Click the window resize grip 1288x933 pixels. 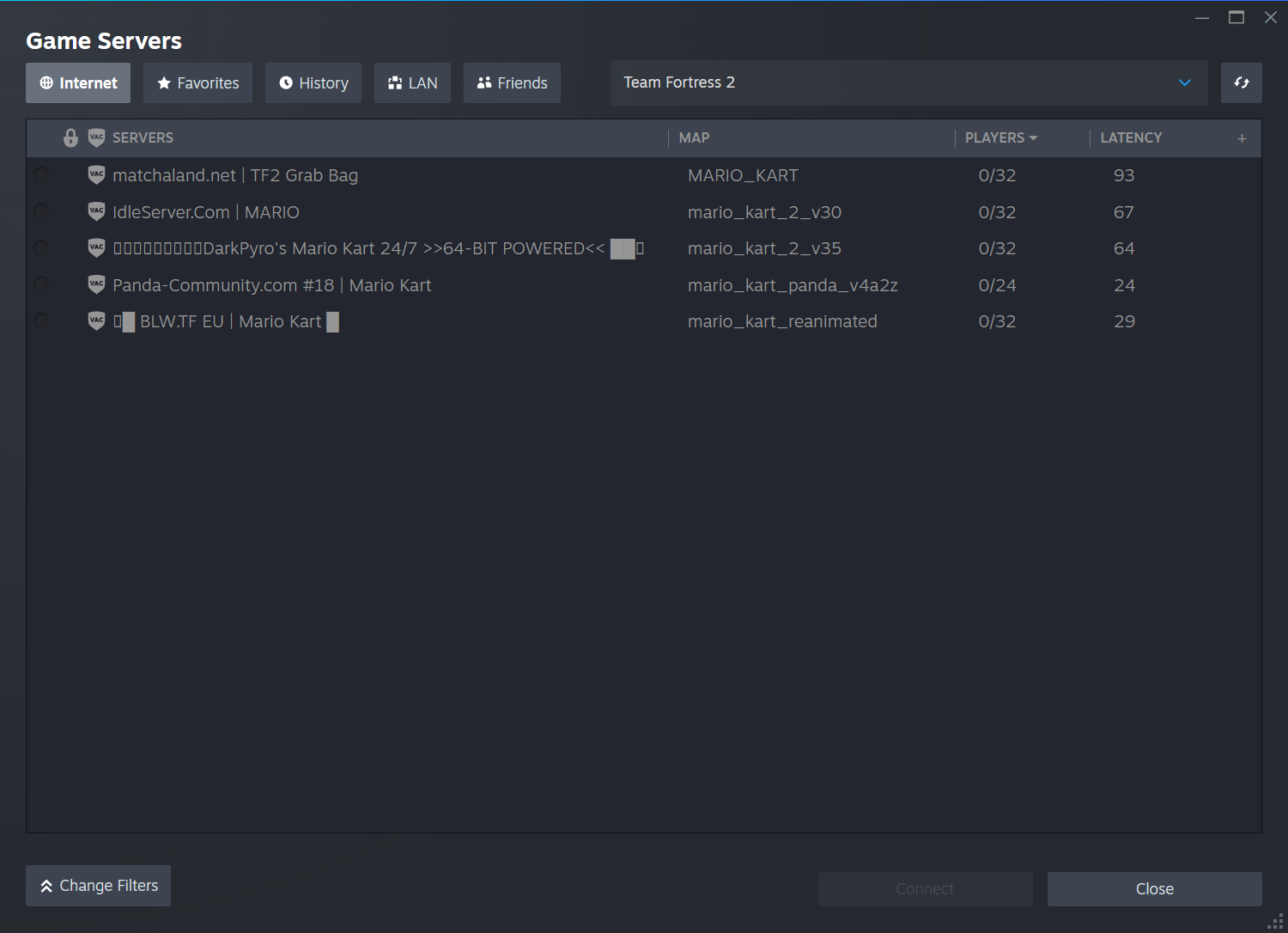[x=1277, y=922]
